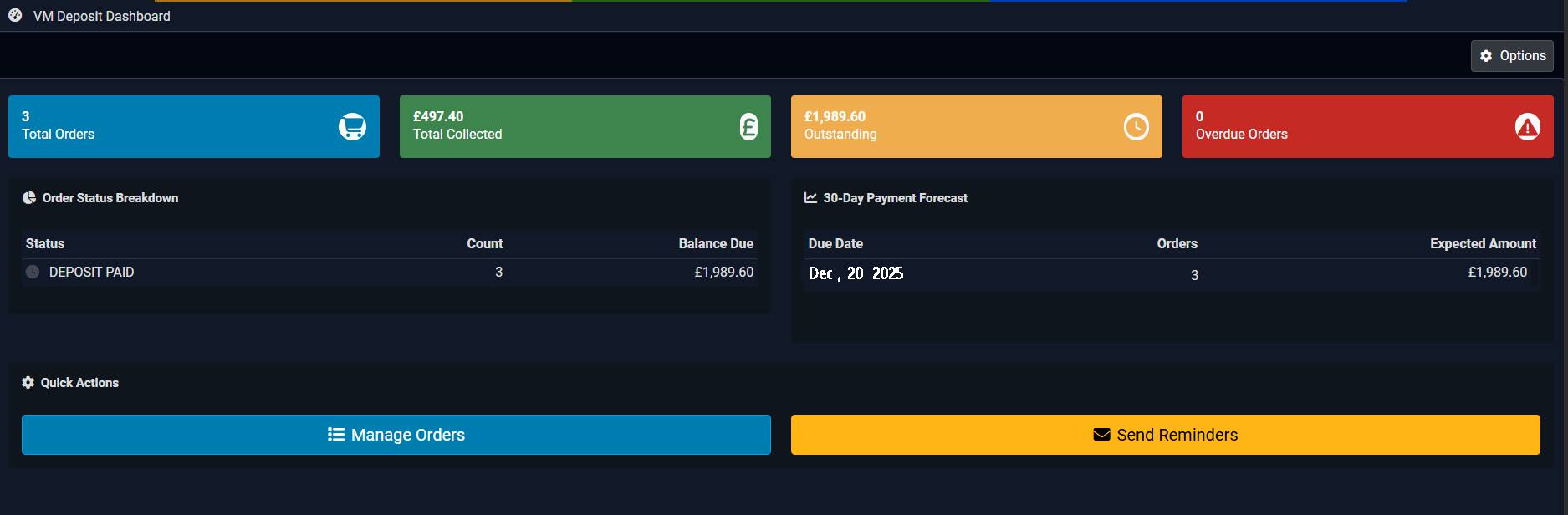Click the Order Status Breakdown heading
The width and height of the screenshot is (1568, 515).
[x=110, y=198]
